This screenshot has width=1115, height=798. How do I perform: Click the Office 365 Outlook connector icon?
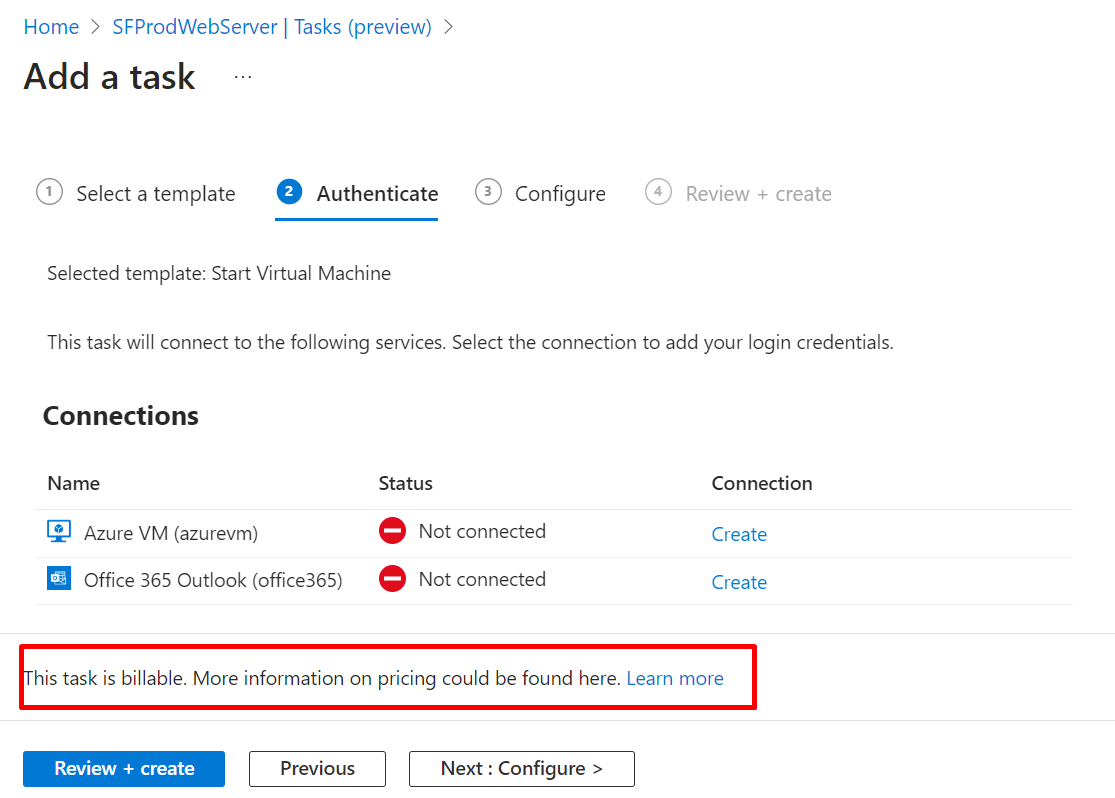pos(59,579)
